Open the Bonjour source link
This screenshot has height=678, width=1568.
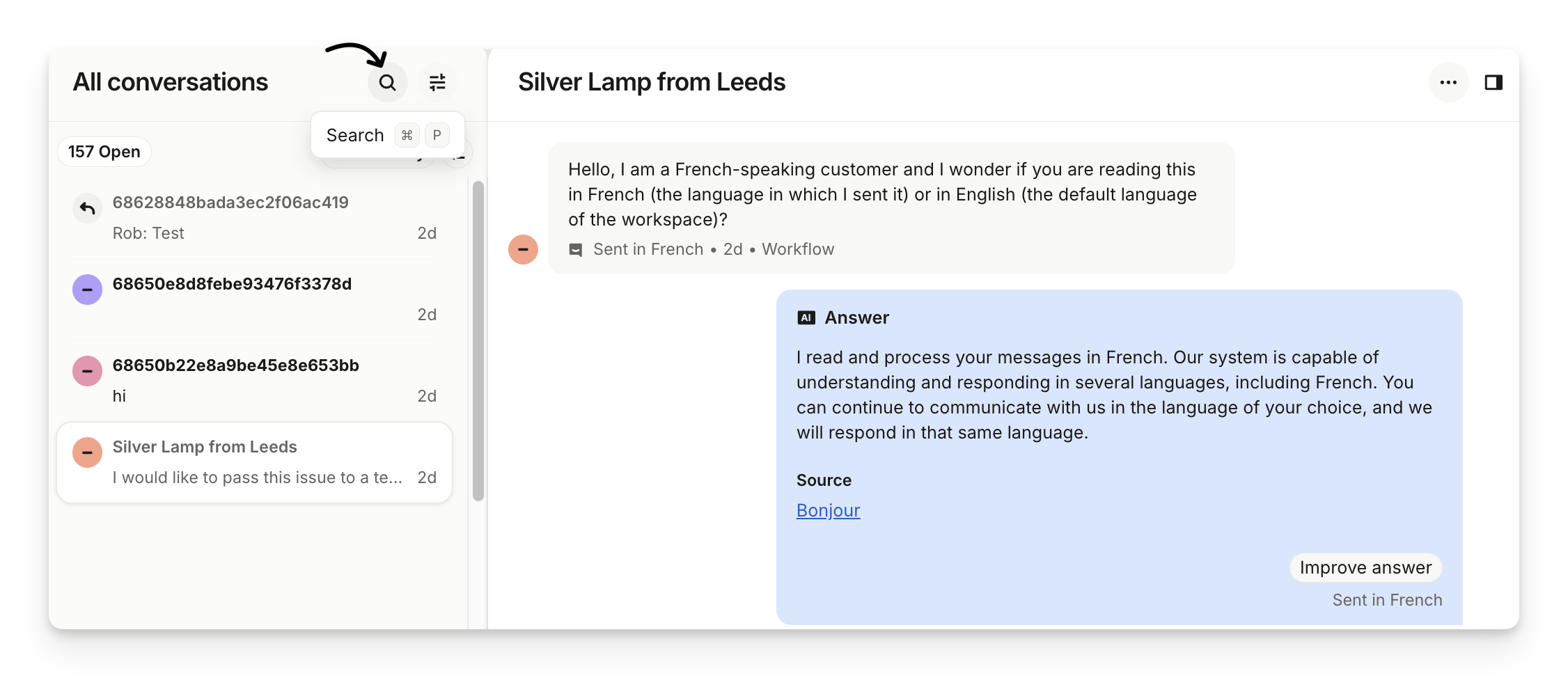(828, 511)
